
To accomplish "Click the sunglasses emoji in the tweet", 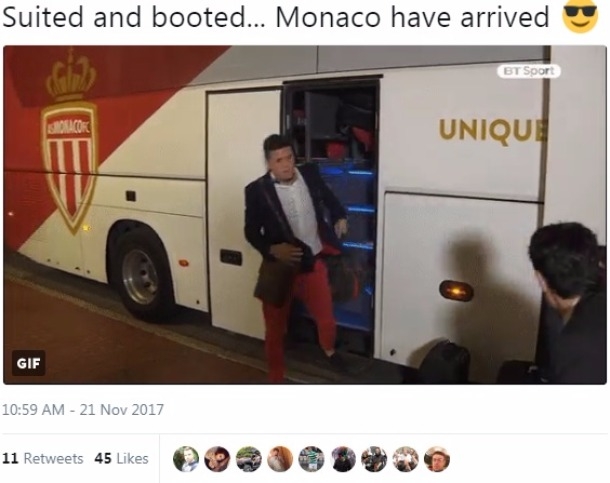I will point(580,16).
